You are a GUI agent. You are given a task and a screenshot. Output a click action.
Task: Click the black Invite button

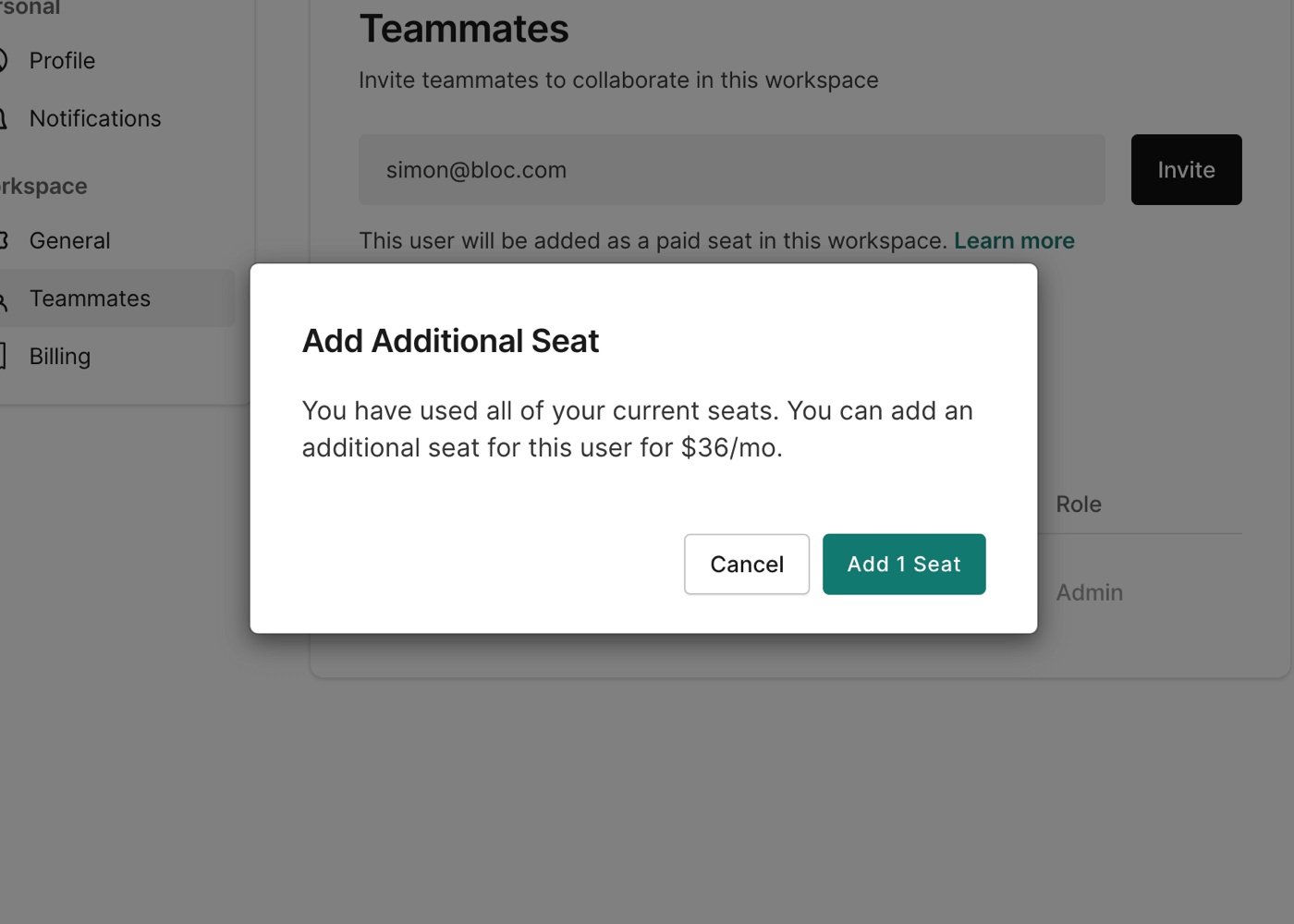pyautogui.click(x=1186, y=170)
